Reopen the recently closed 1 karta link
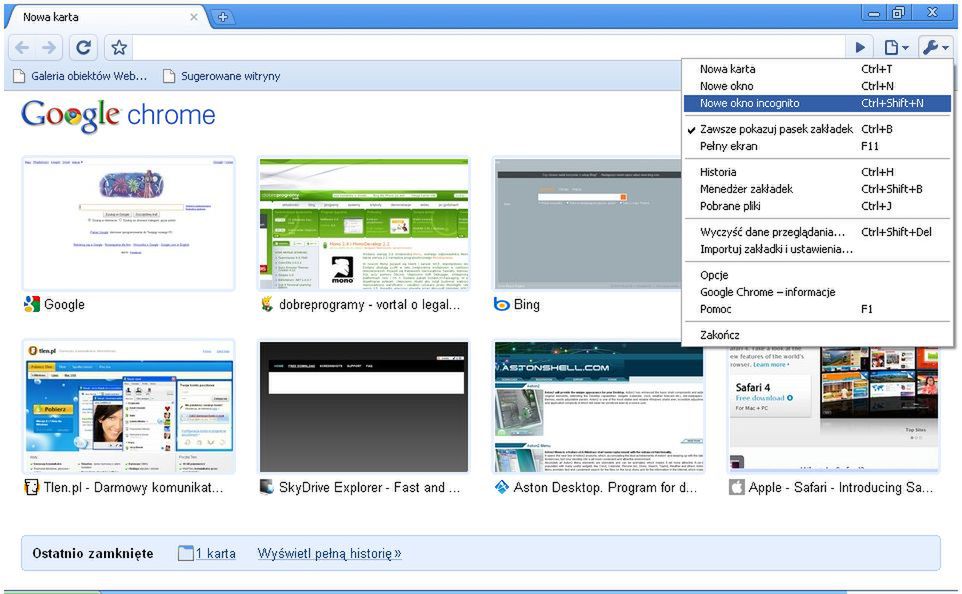This screenshot has height=594, width=962. (x=215, y=554)
